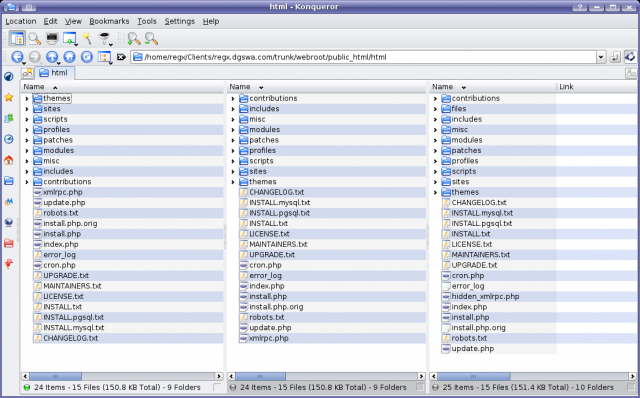Click the File Management view mode icon

click(17, 39)
